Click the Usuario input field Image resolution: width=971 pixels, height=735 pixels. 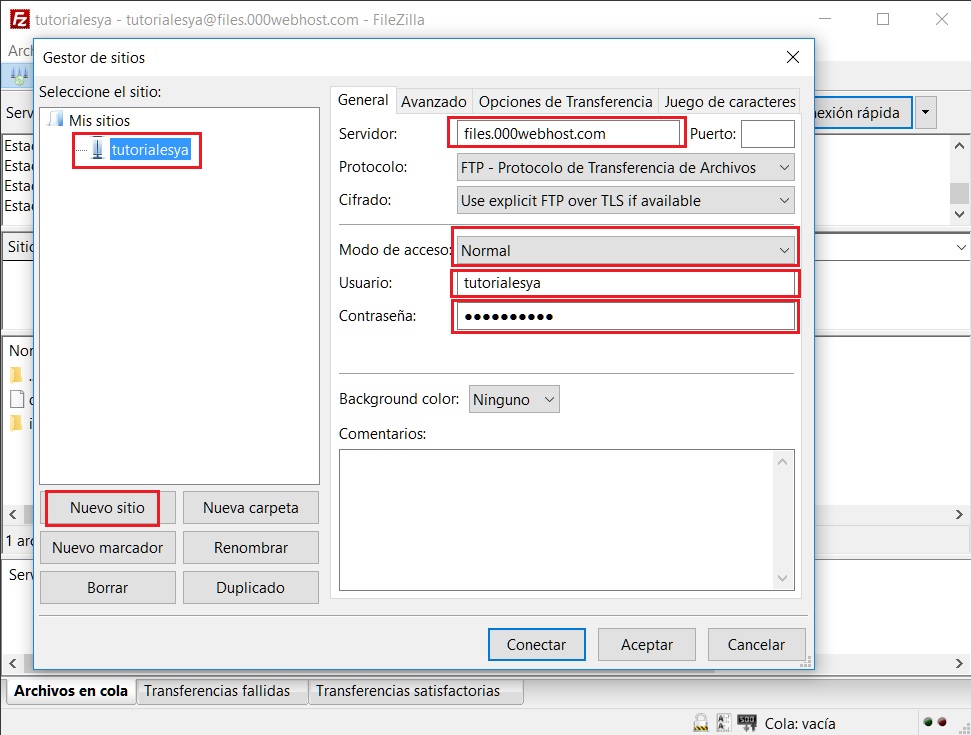[x=625, y=284]
